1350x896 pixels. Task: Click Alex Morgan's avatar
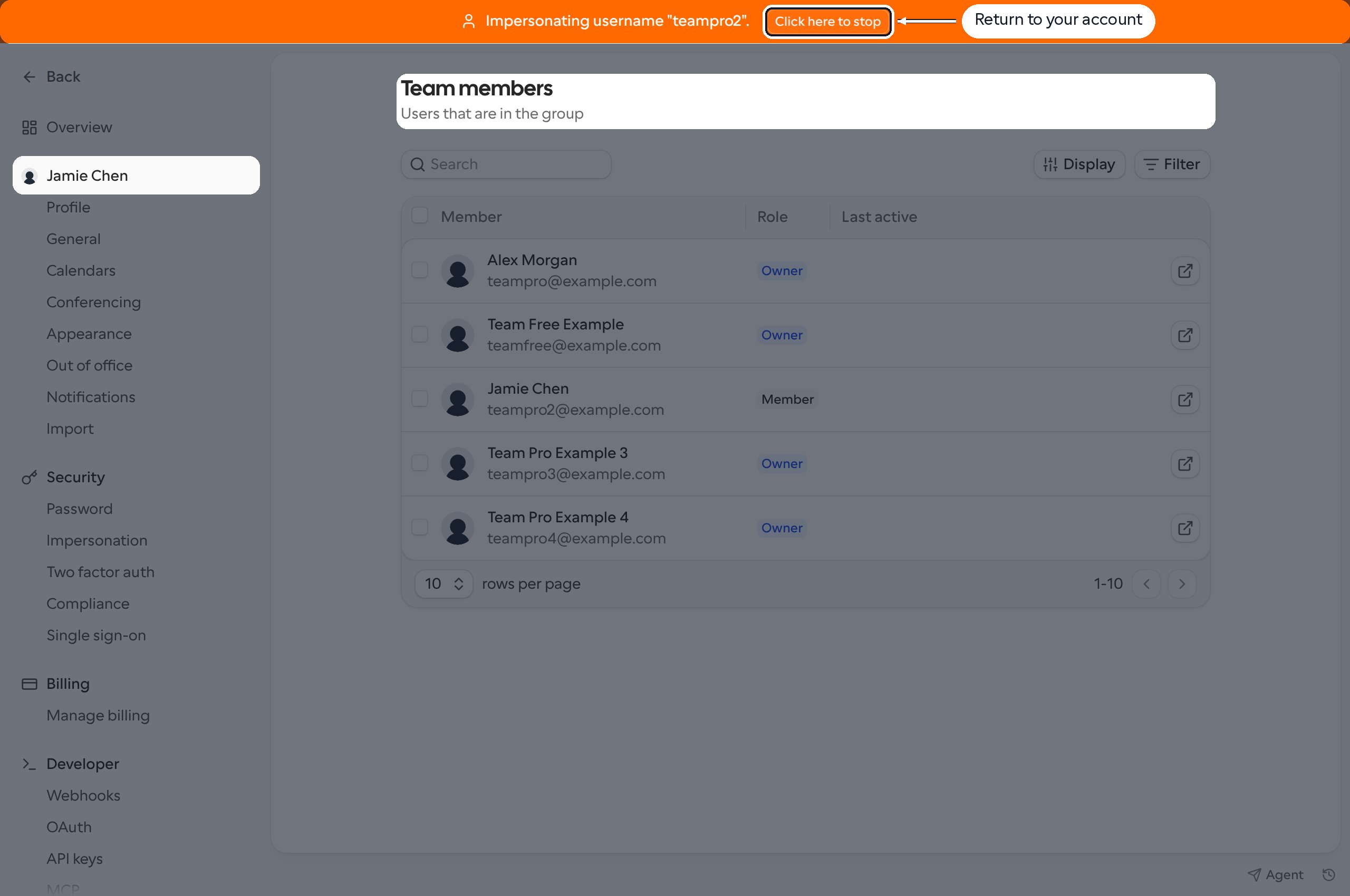[457, 271]
